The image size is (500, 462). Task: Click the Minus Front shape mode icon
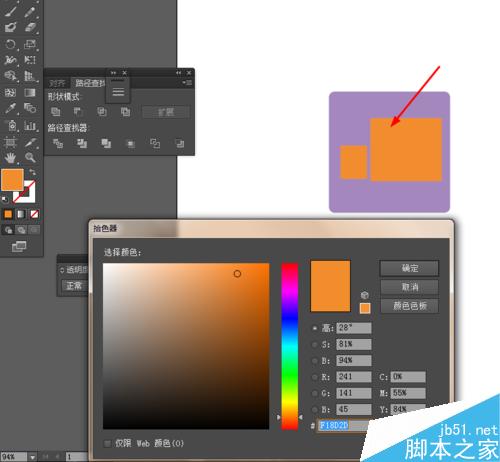(78, 112)
